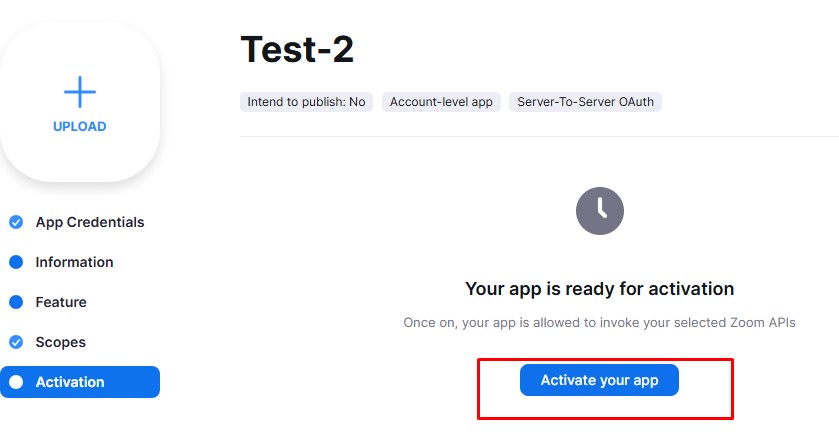This screenshot has width=839, height=444.
Task: Click the App Credentials checkmark icon
Action: click(16, 222)
